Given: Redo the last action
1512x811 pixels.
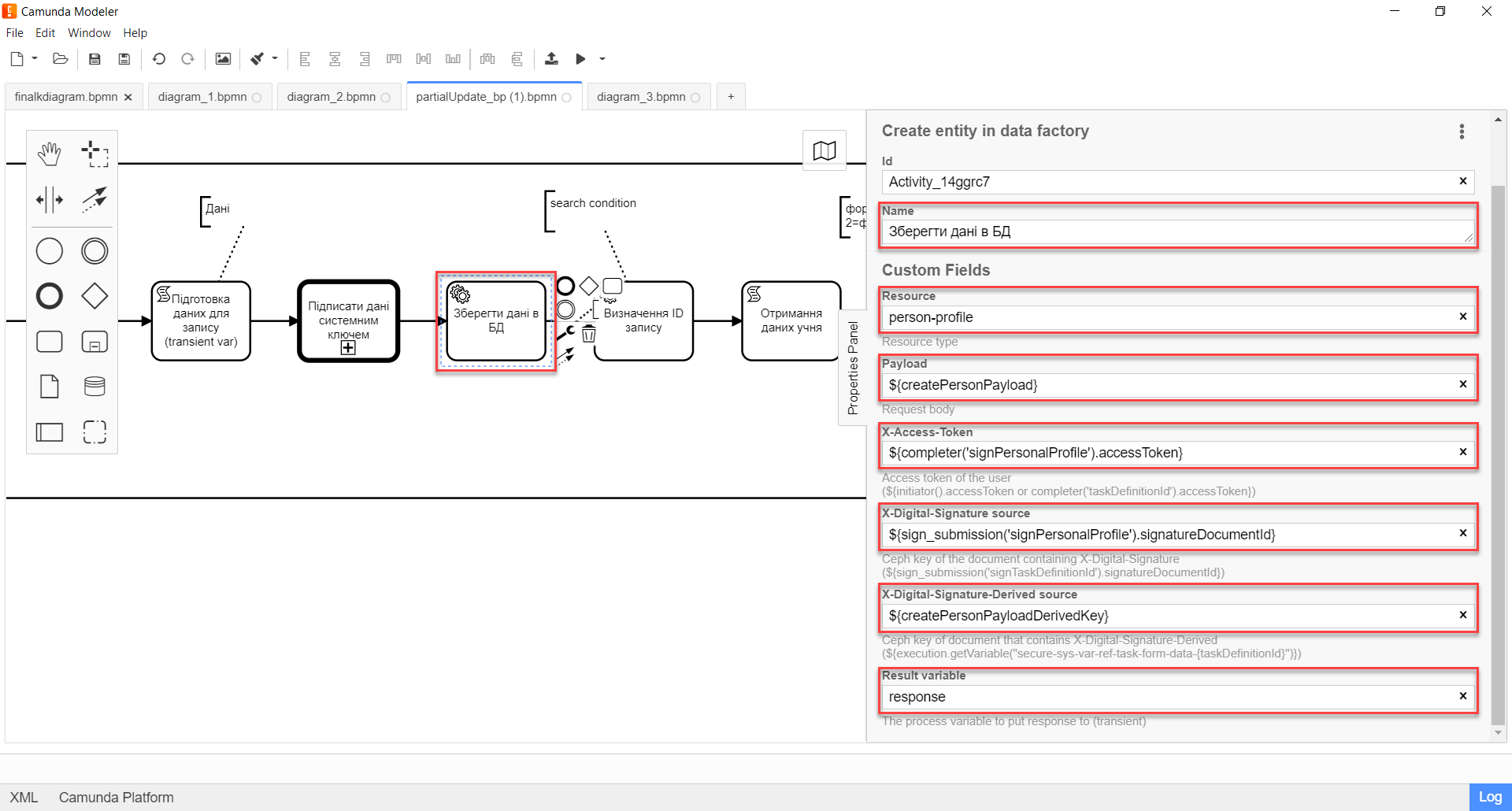Looking at the screenshot, I should pos(187,59).
